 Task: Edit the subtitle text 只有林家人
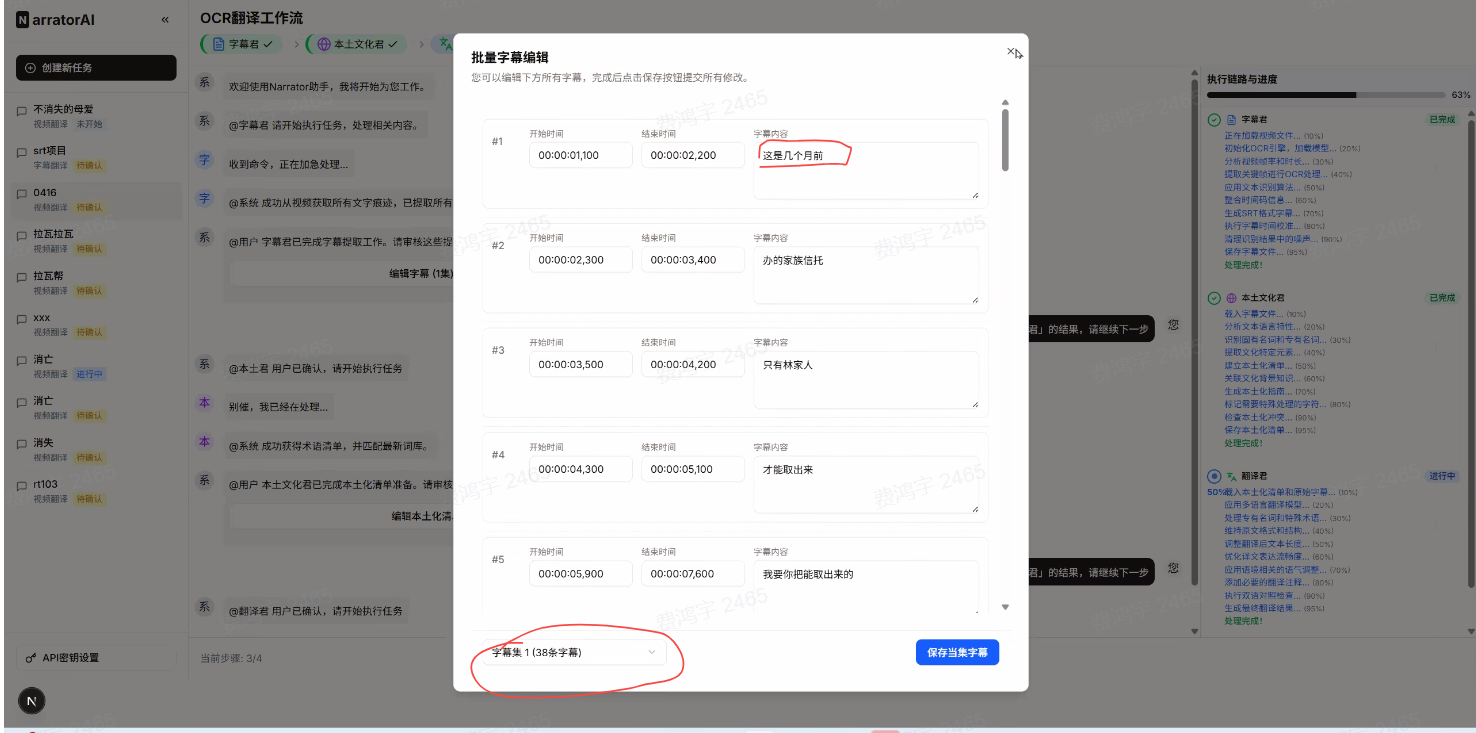click(866, 380)
